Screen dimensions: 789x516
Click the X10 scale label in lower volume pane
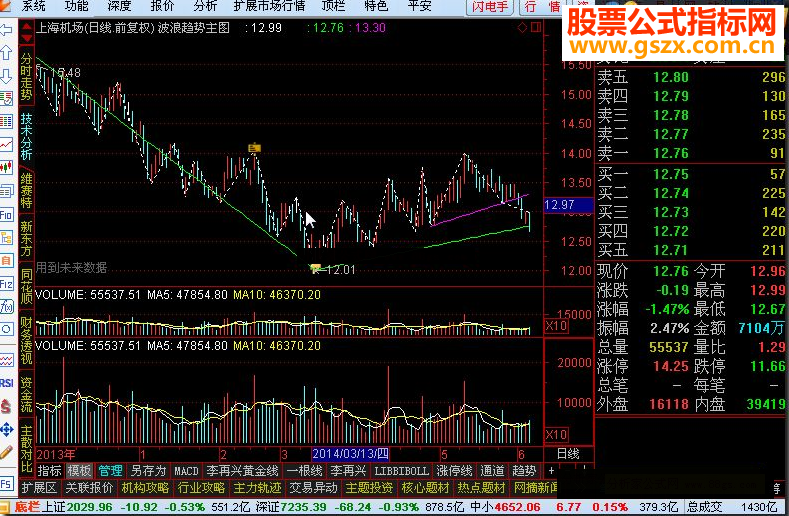(x=556, y=434)
